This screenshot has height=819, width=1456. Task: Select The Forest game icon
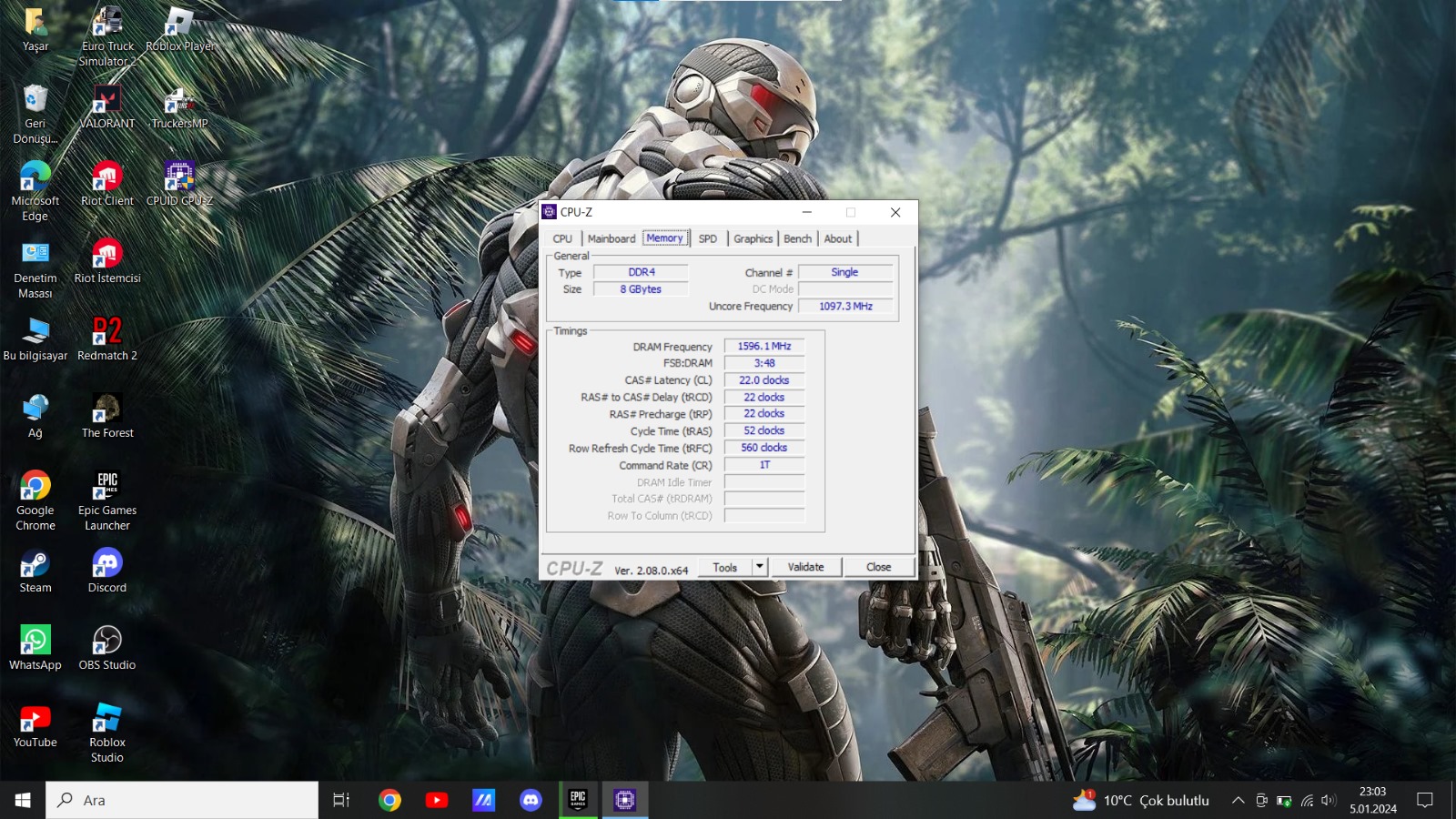[107, 417]
